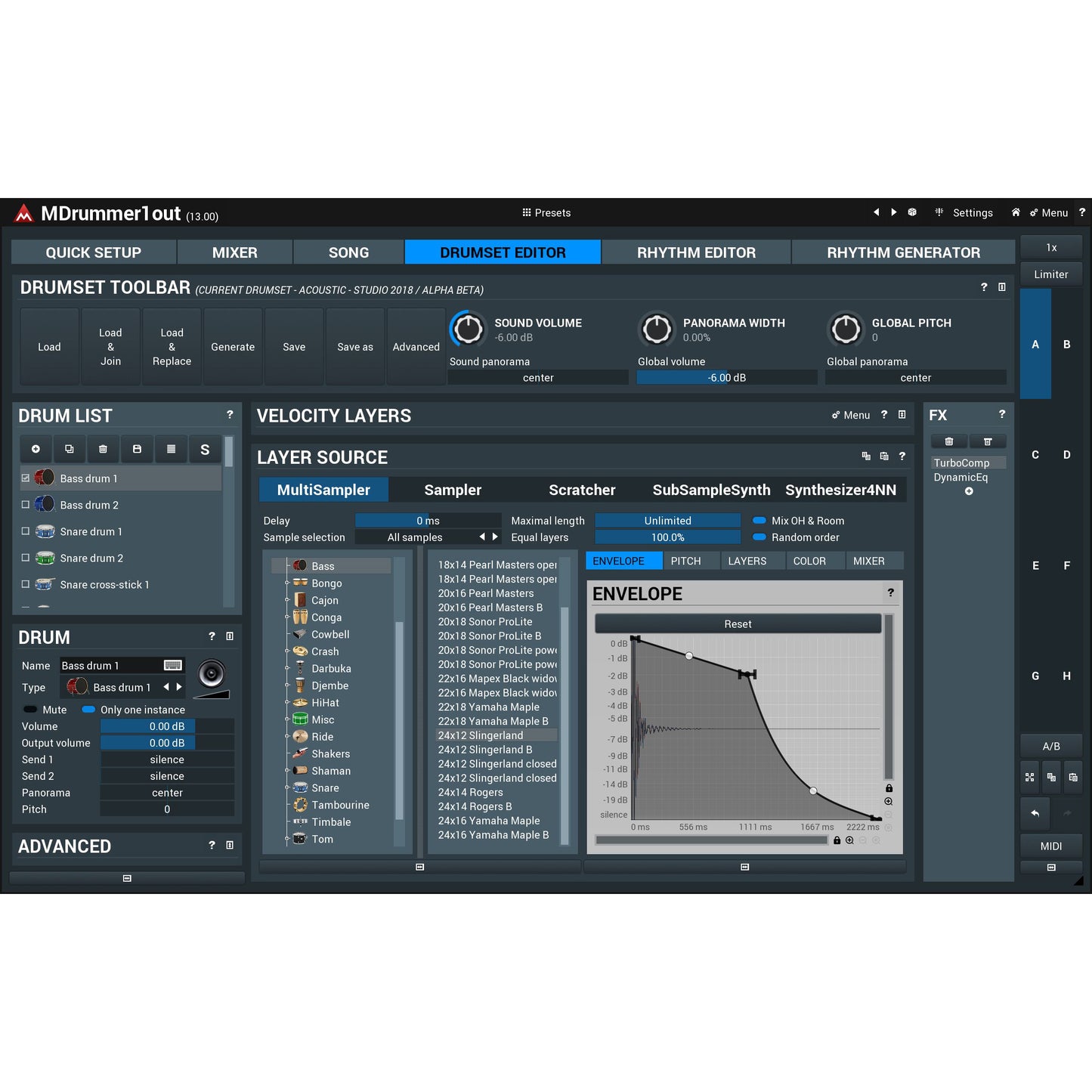Viewport: 1092px width, 1092px height.
Task: Delete an effect with FX trash icon
Action: (948, 441)
